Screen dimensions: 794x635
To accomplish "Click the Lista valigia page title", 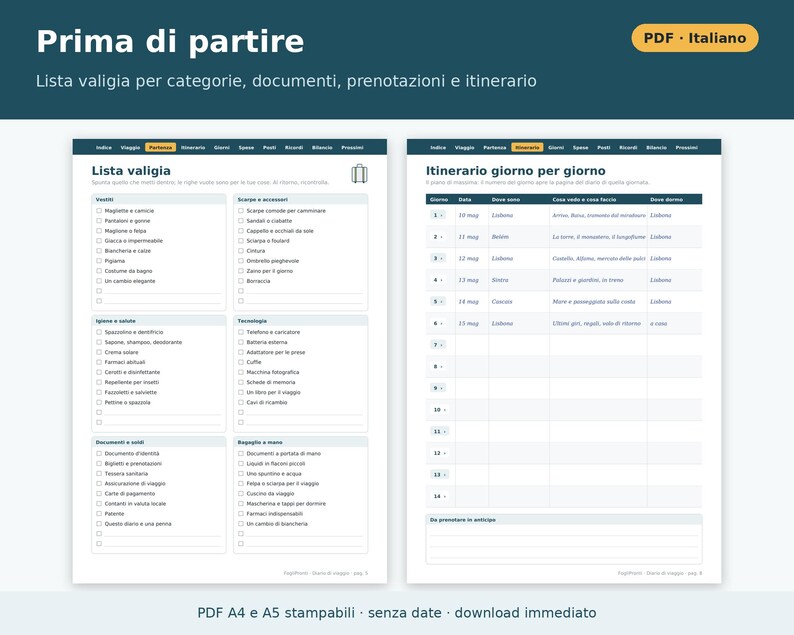I will click(x=131, y=171).
